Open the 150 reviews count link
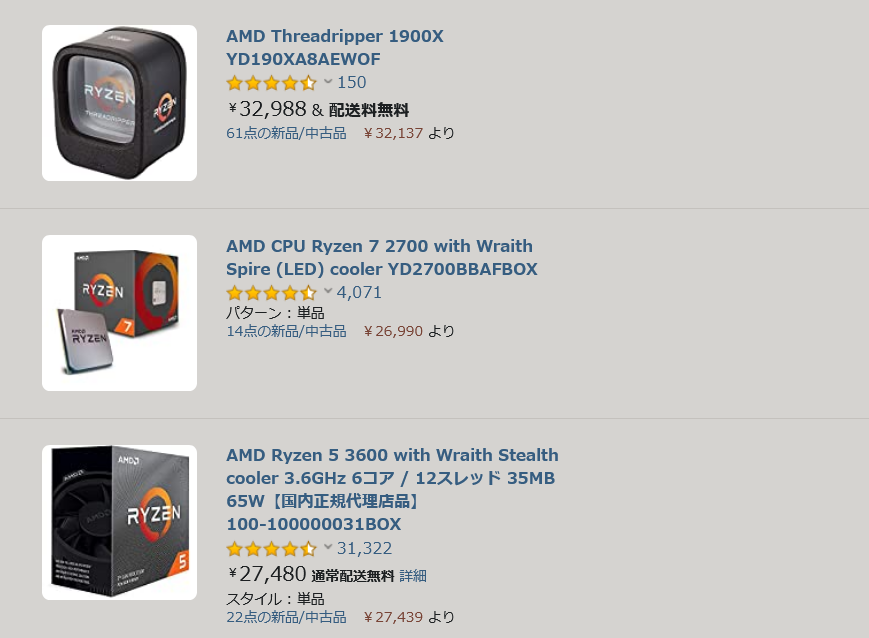The width and height of the screenshot is (869, 638). click(x=351, y=83)
